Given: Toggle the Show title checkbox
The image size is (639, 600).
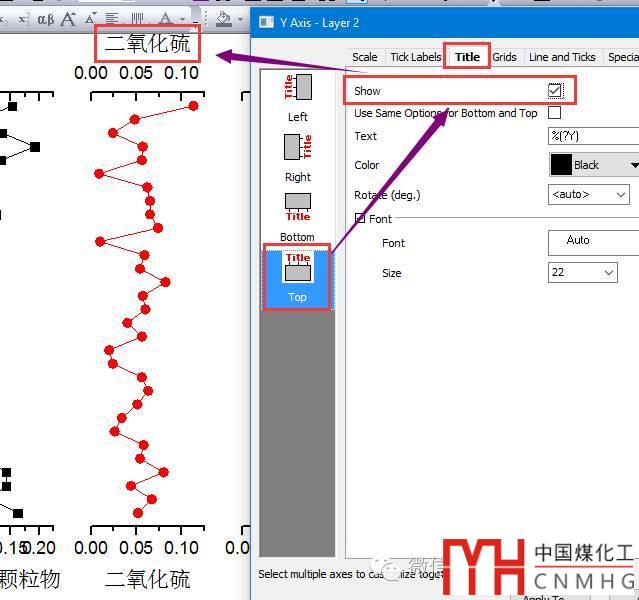Looking at the screenshot, I should pos(555,91).
